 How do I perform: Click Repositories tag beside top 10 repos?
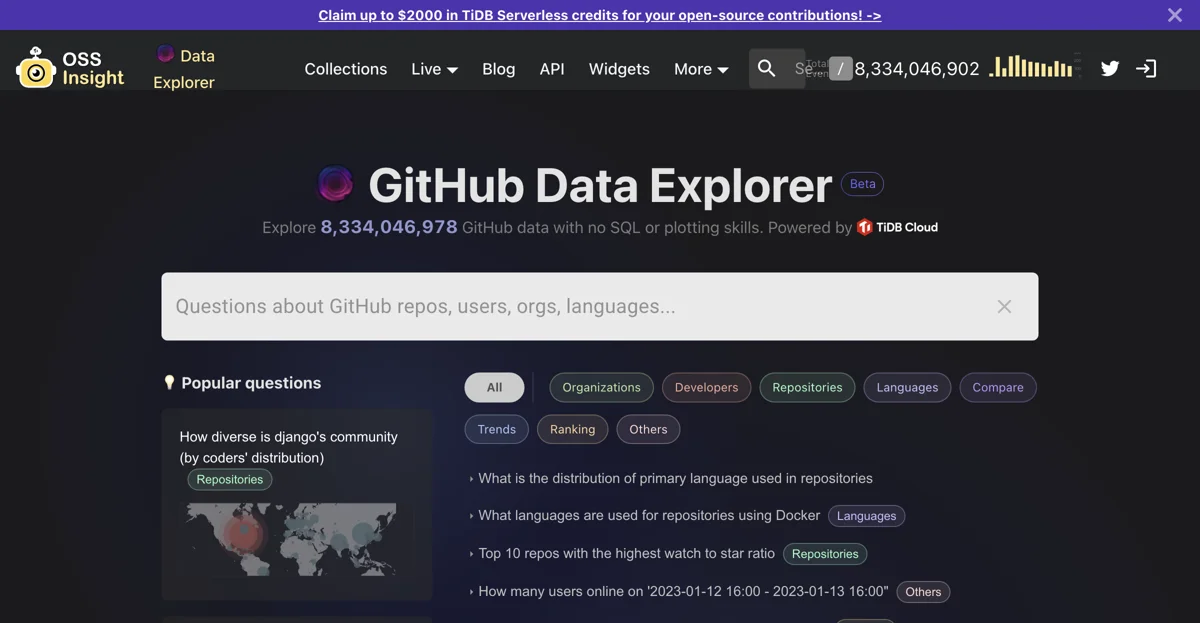pos(825,554)
